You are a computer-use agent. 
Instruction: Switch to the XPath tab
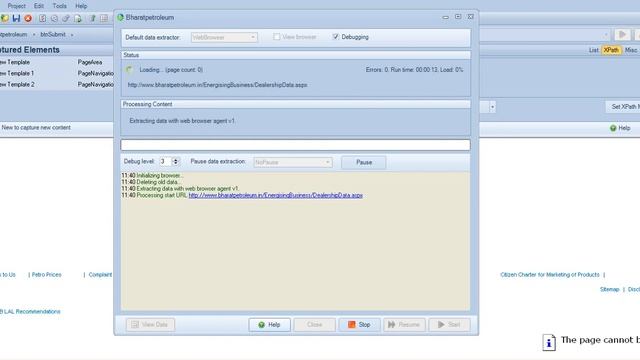(x=611, y=50)
